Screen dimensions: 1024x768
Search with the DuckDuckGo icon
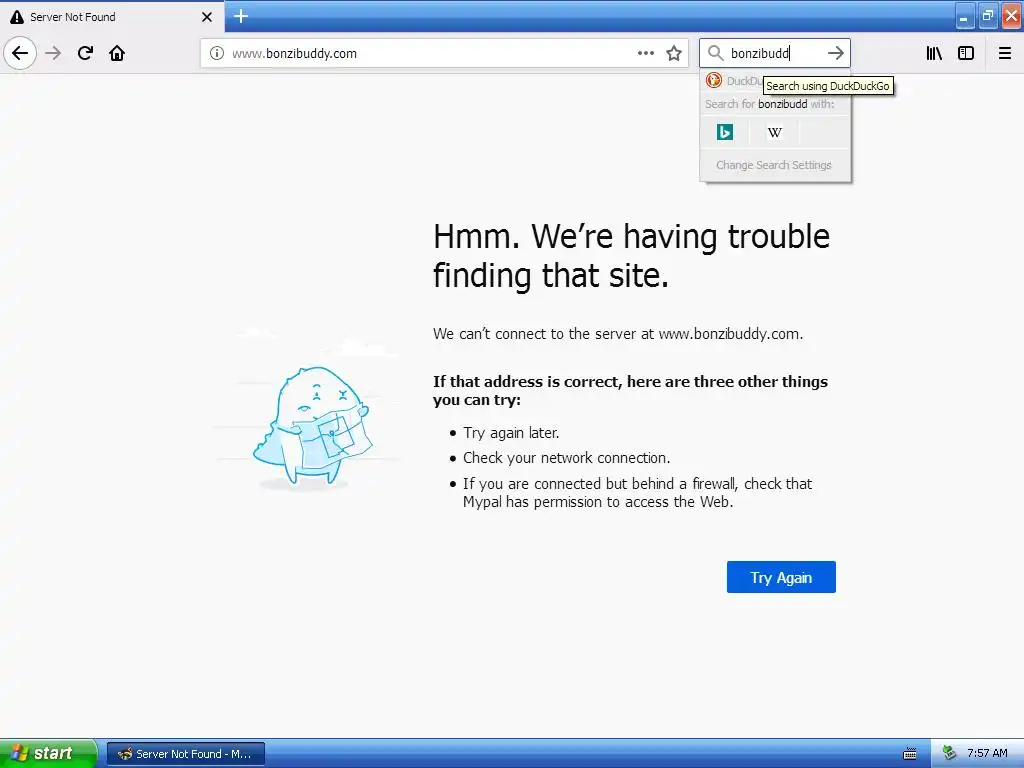714,80
